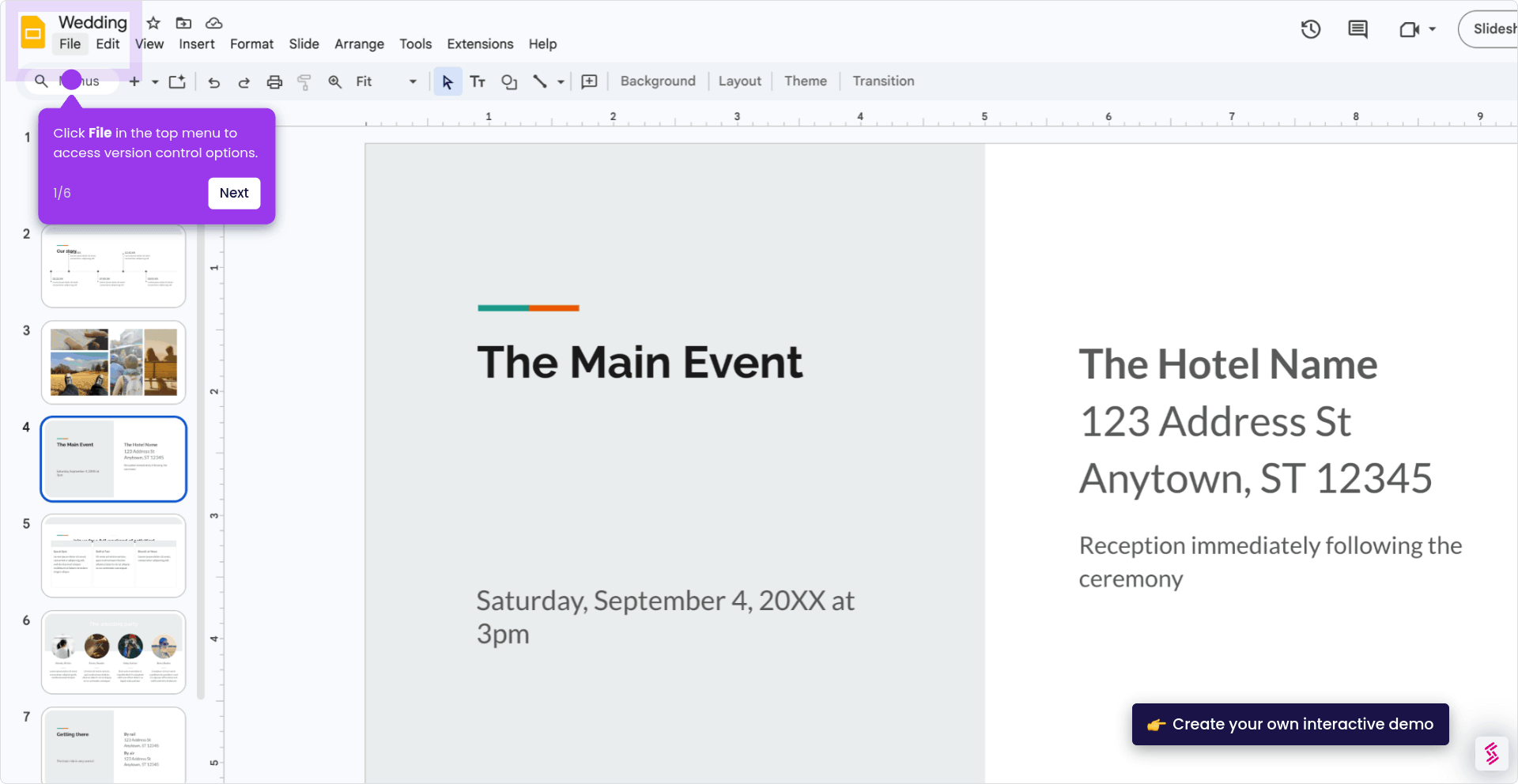1518x784 pixels.
Task: Select the paint format tool
Action: pos(304,81)
